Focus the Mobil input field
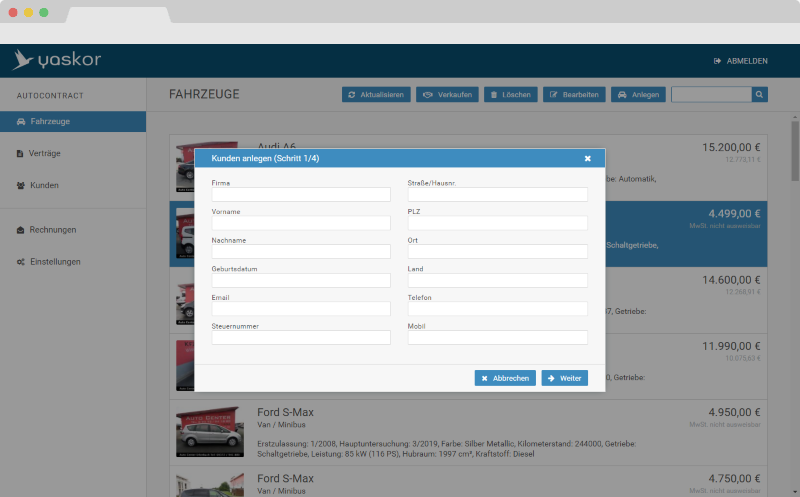 (497, 337)
